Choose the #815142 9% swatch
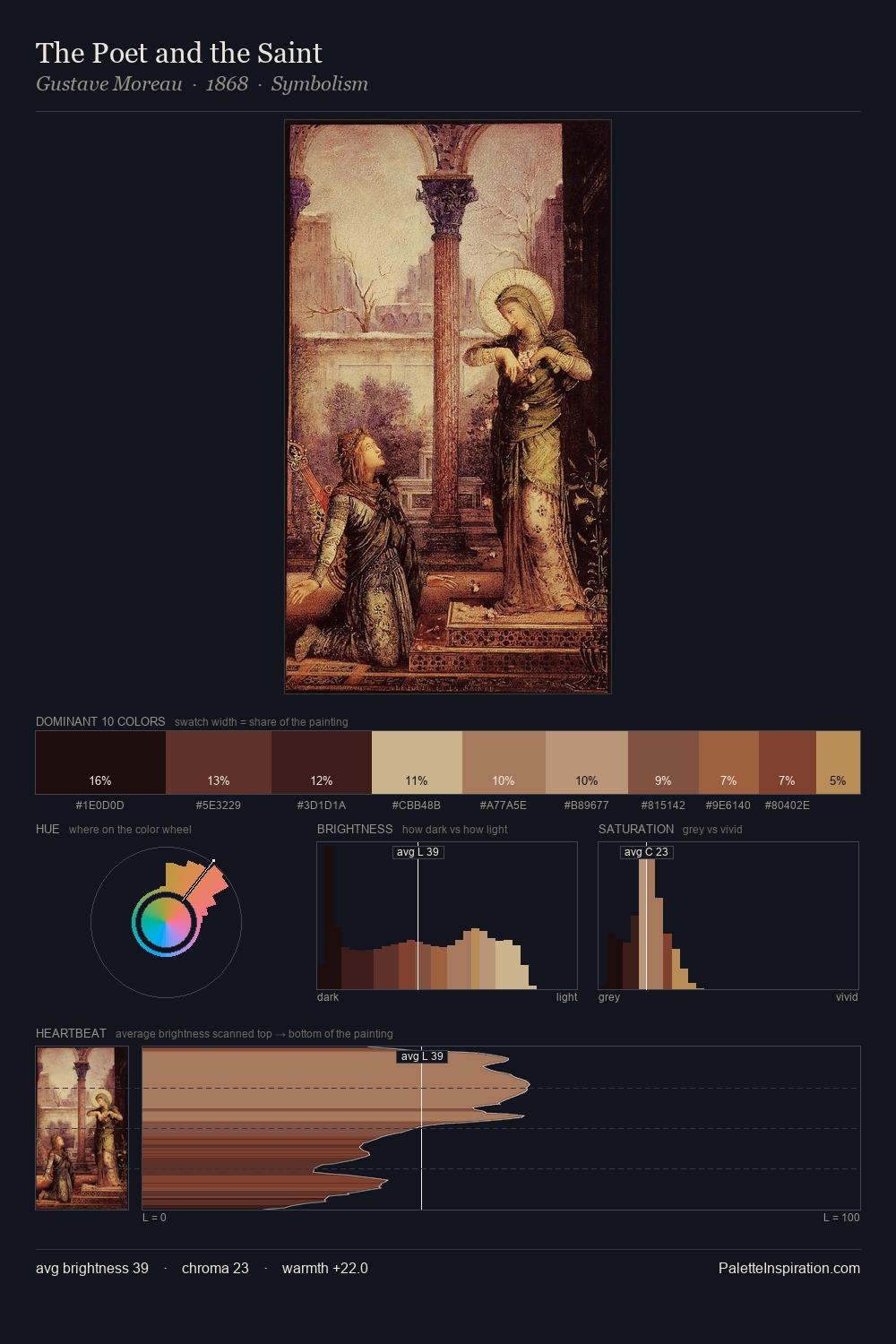The width and height of the screenshot is (896, 1344). click(663, 762)
